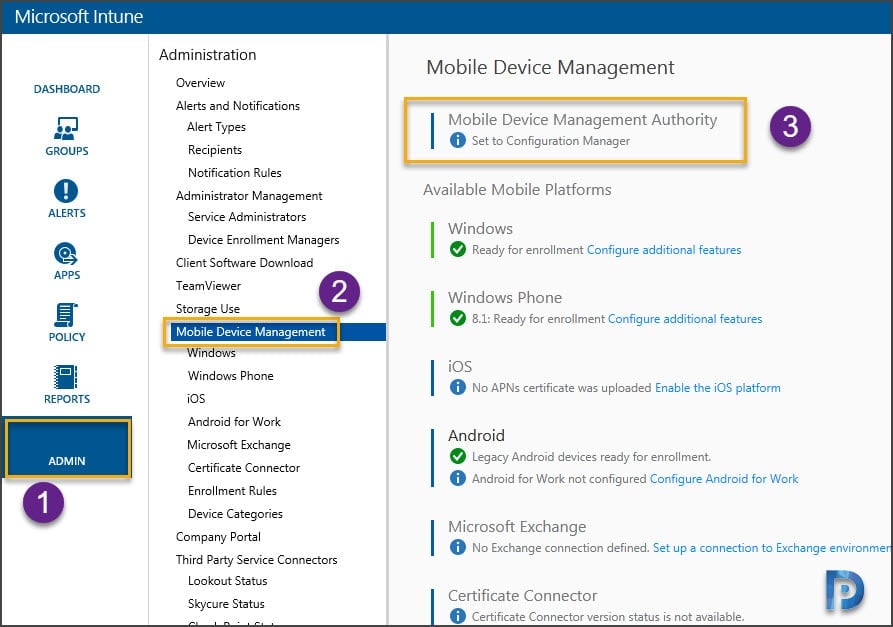Select the Admin workspace tab
893x627 pixels.
click(x=68, y=448)
